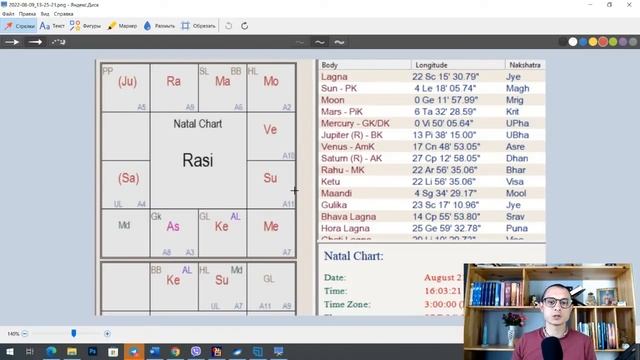The image size is (640, 360).
Task: Choose the curved dotted arrow style
Action: (x=58, y=42)
